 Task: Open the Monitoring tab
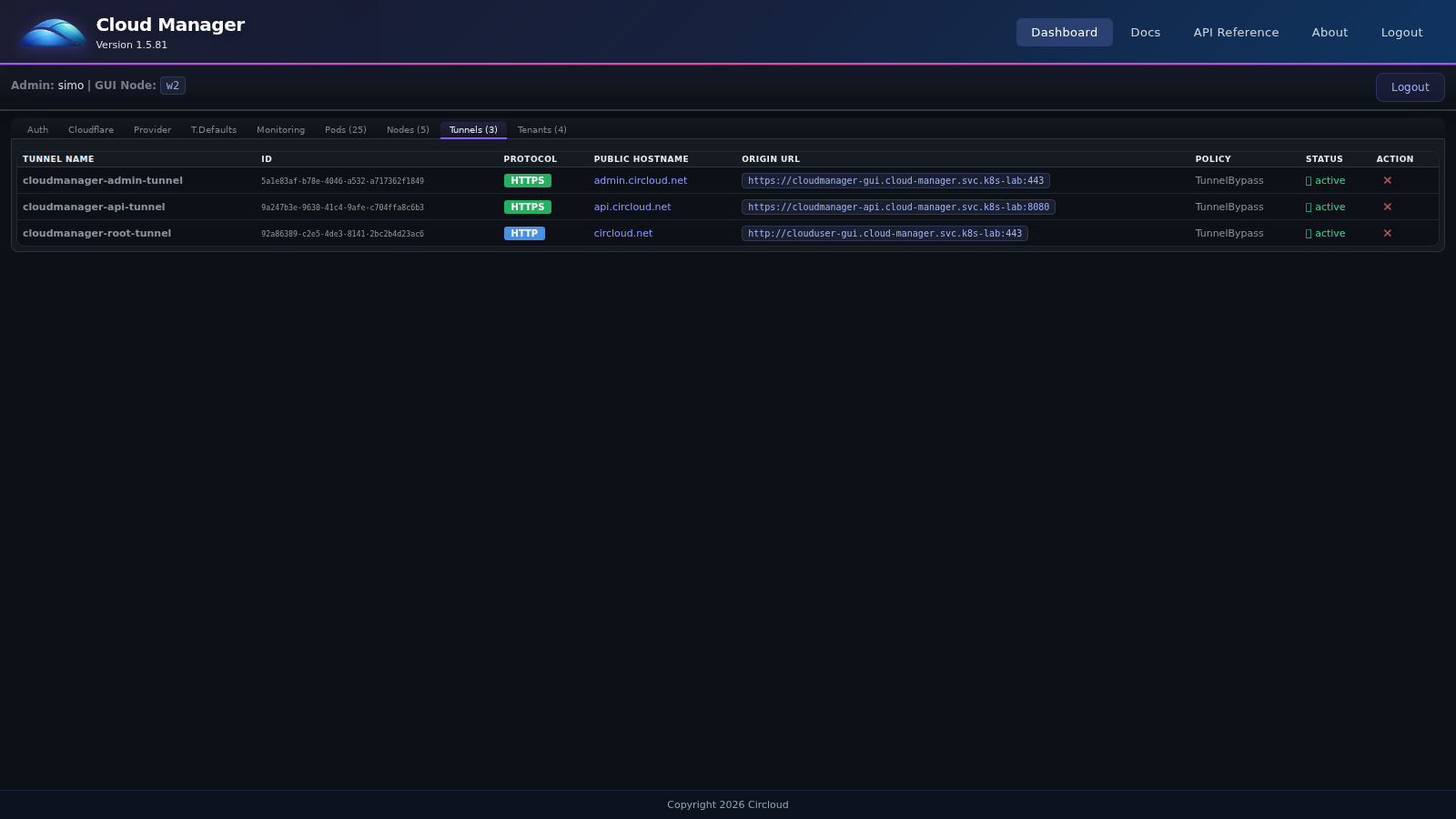click(280, 129)
